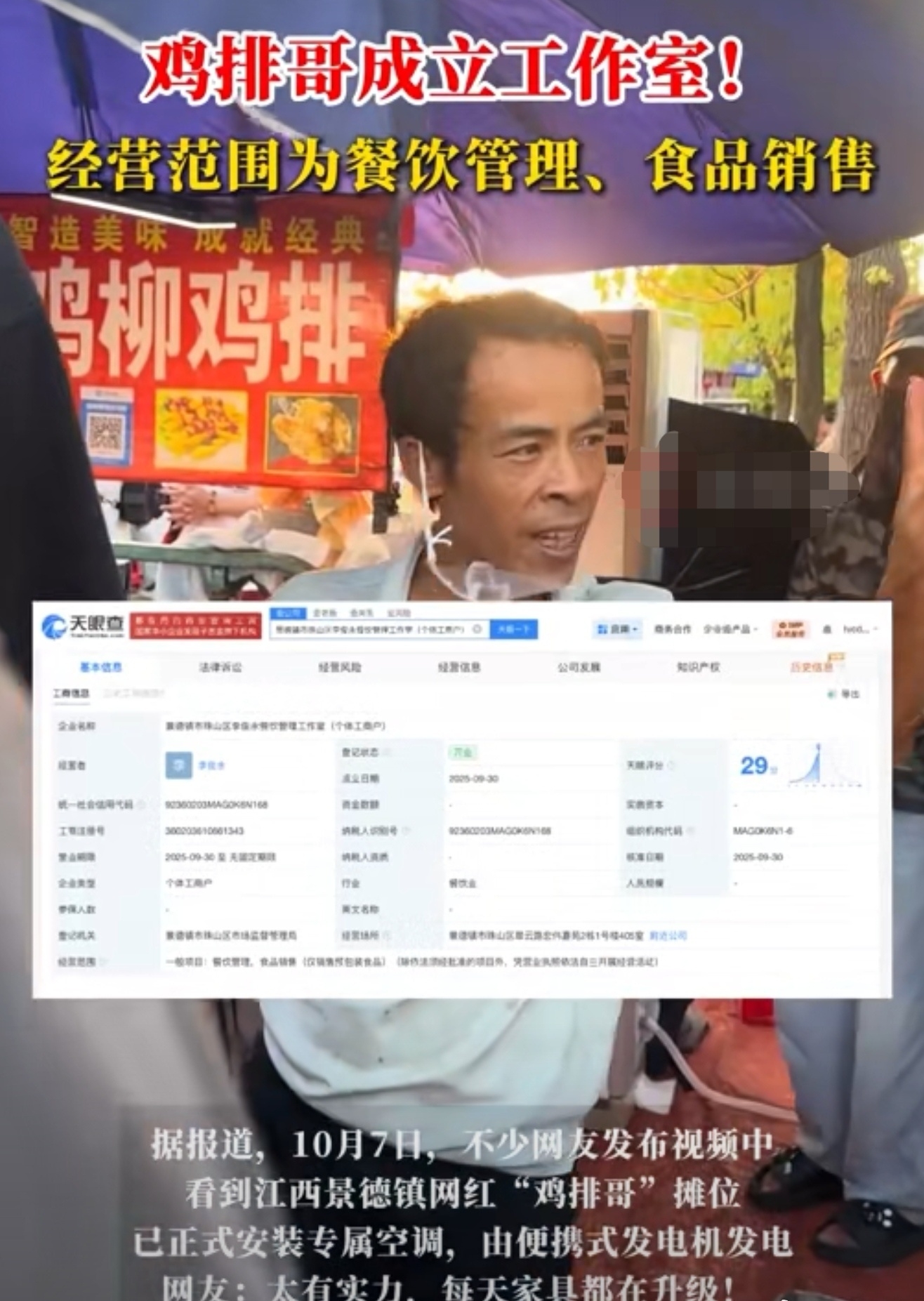Expand the 应用 dropdown menu
The height and width of the screenshot is (1301, 924).
click(618, 629)
